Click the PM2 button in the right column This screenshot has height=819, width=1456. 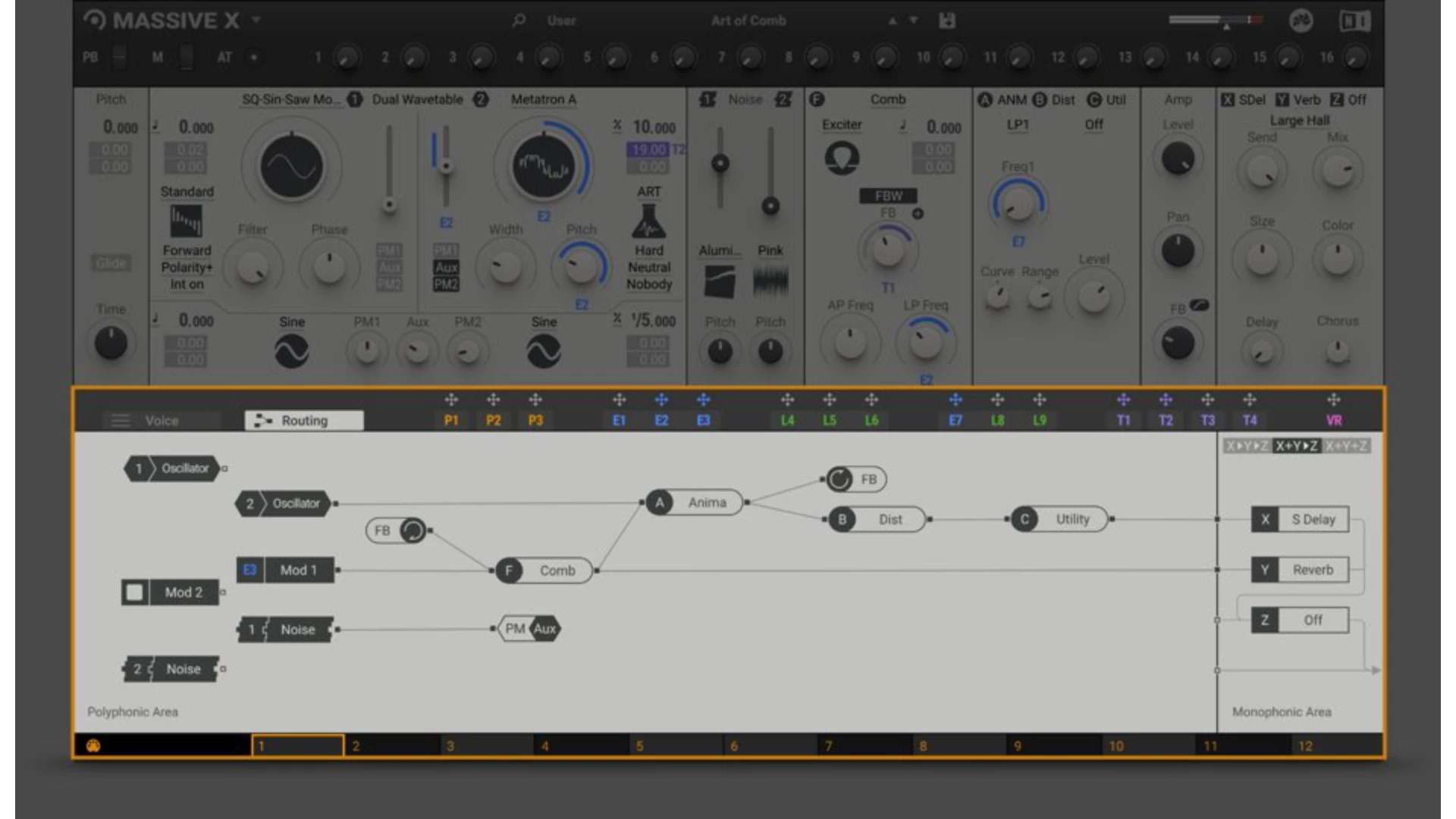[446, 284]
